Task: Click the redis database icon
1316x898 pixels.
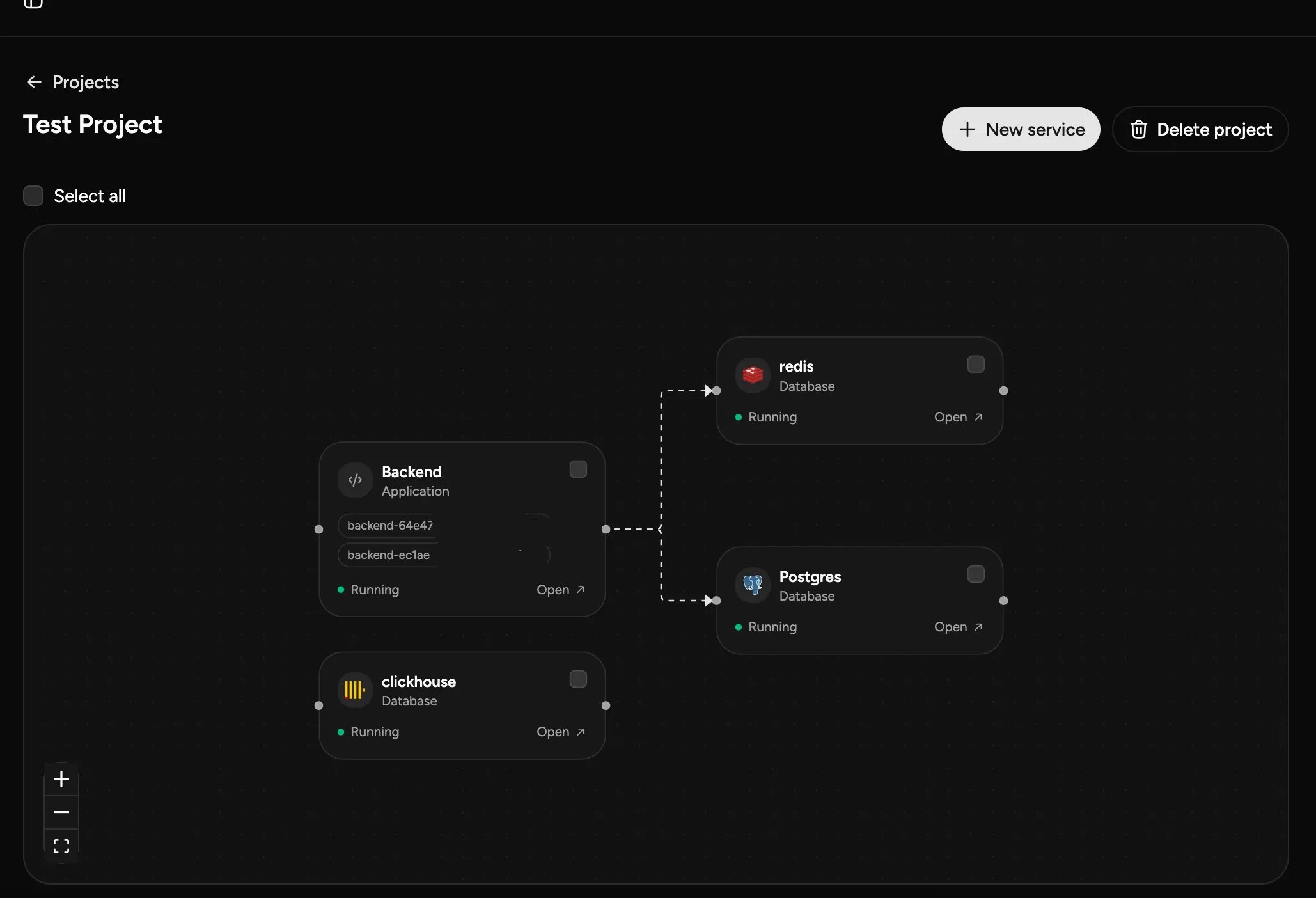Action: tap(753, 375)
